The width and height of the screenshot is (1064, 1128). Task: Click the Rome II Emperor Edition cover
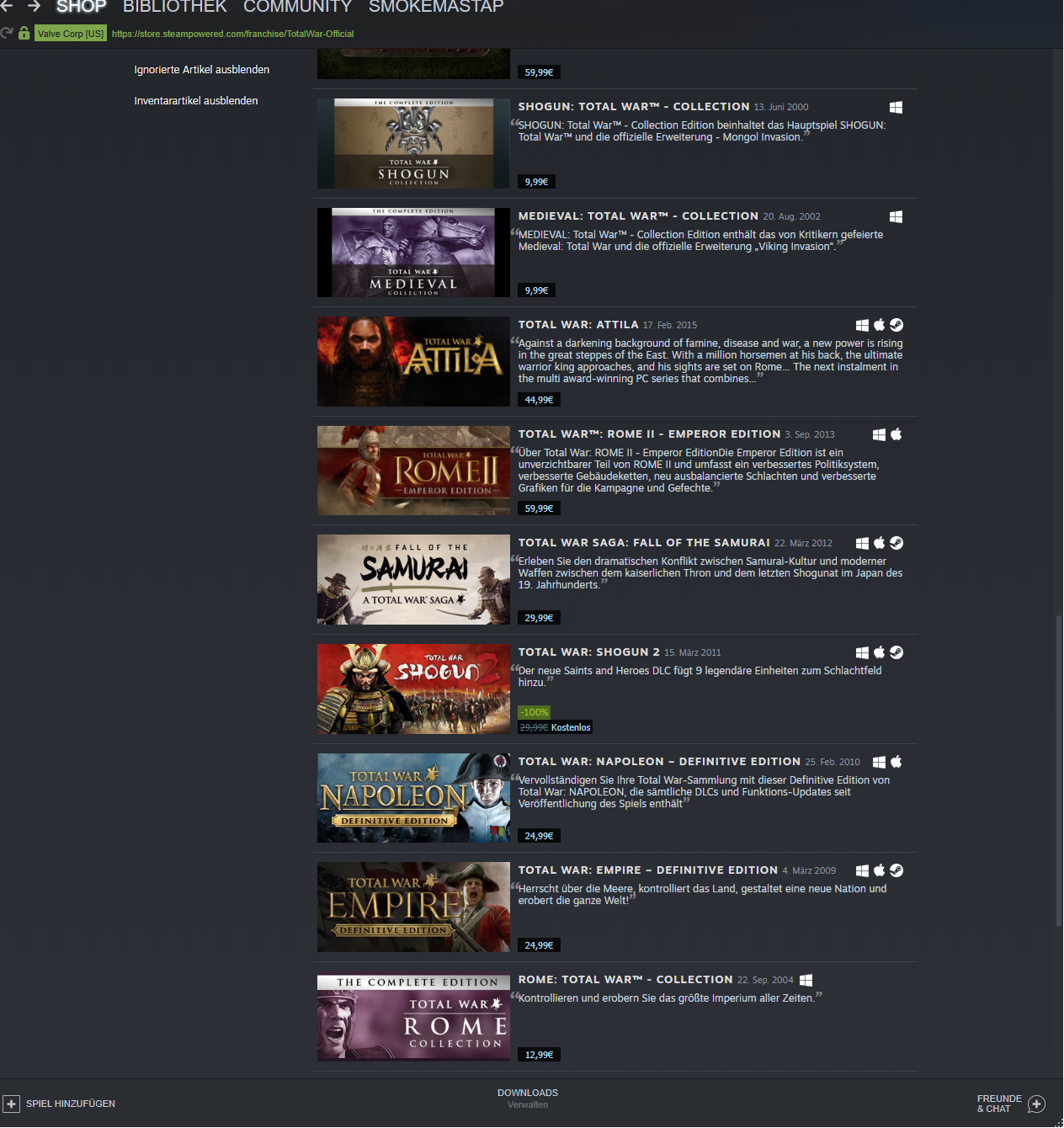tap(413, 471)
